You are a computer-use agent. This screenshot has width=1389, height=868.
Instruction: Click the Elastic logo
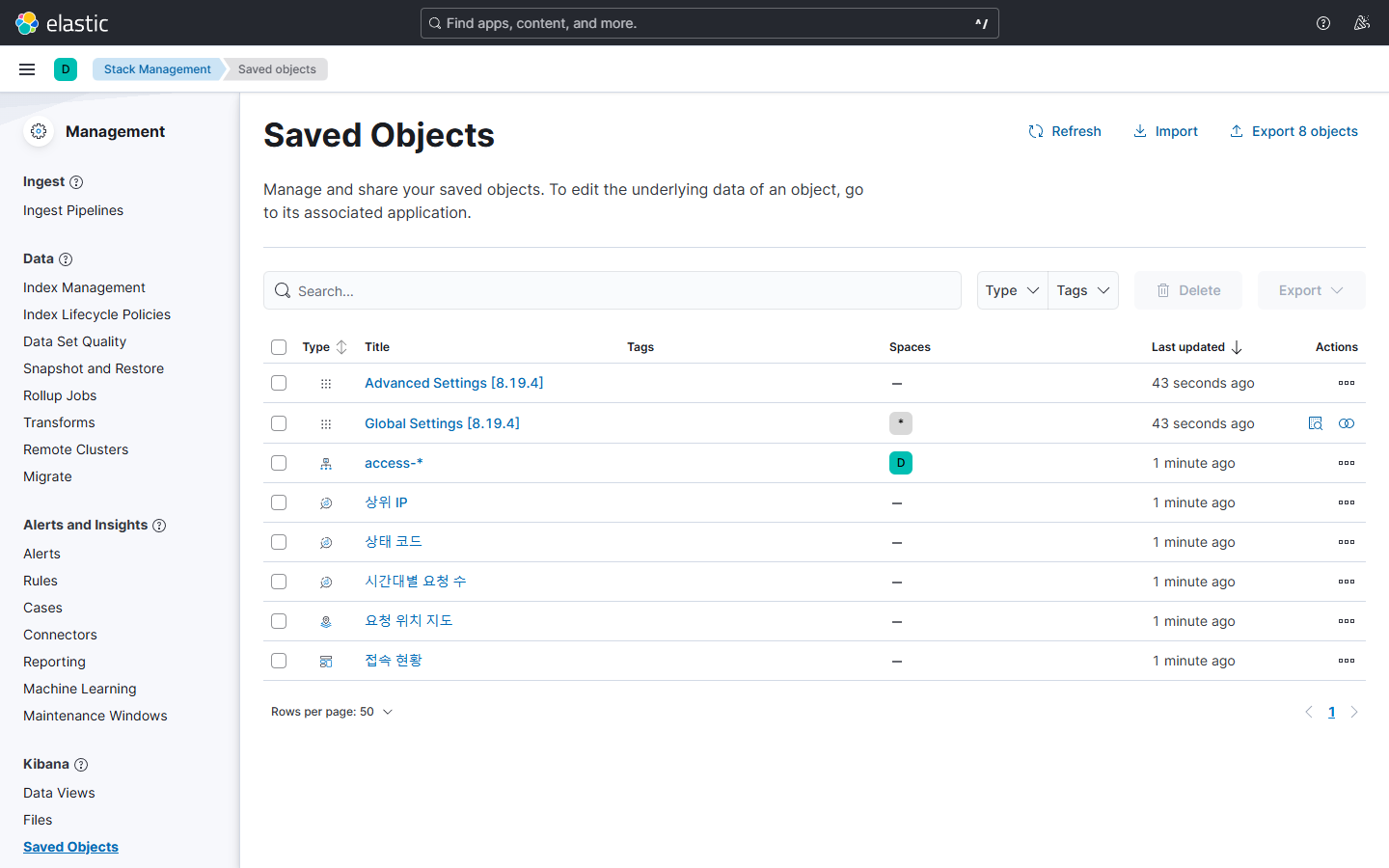click(62, 23)
